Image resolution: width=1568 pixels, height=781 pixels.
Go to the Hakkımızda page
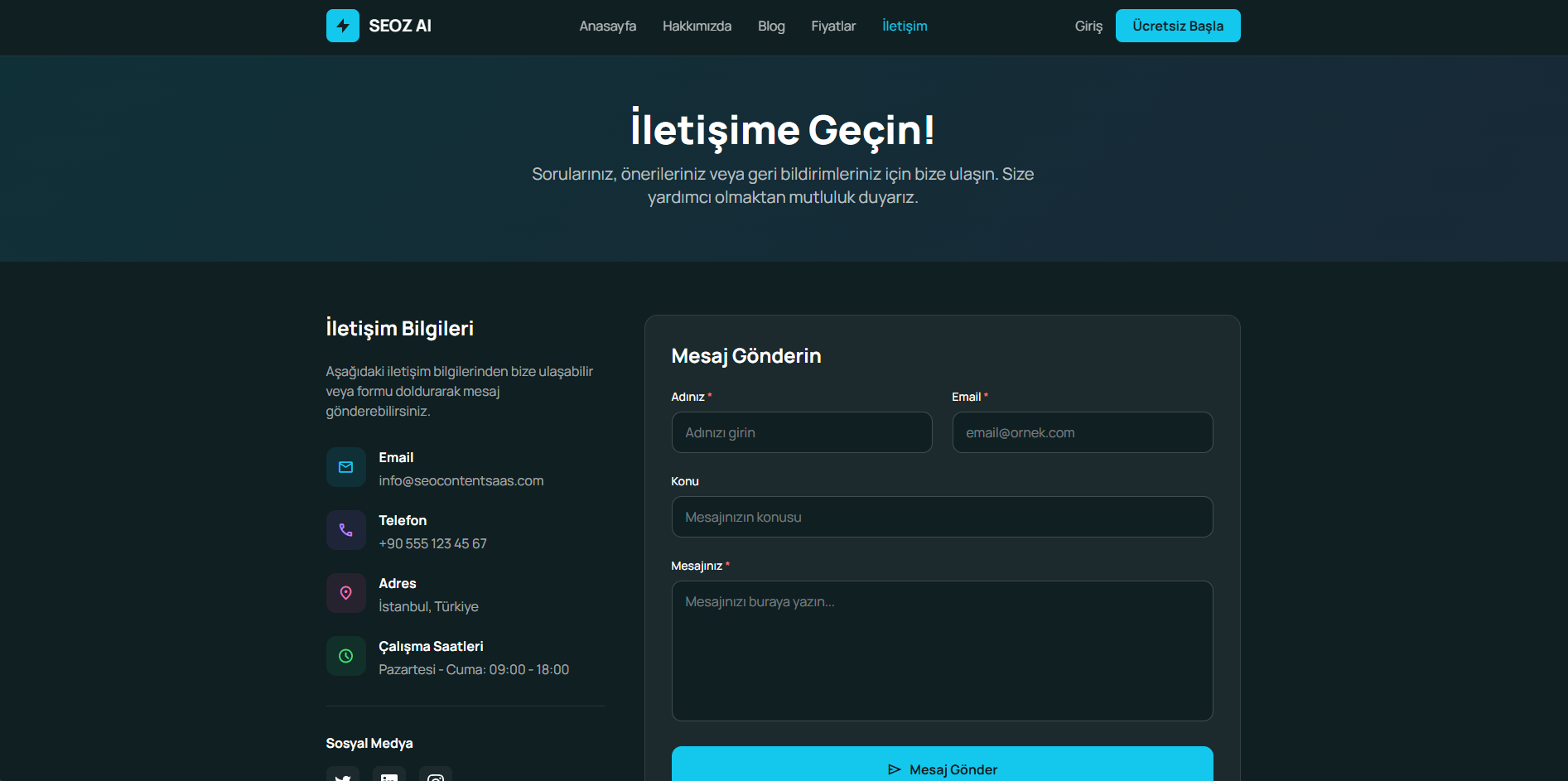(697, 26)
